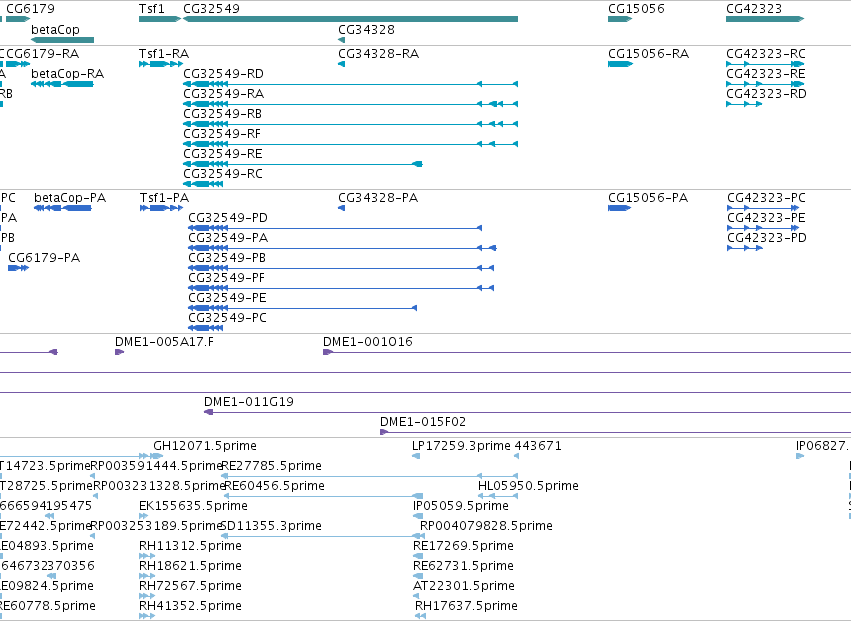
Task: Select the CG32549-PE protein label
Action: [227, 299]
